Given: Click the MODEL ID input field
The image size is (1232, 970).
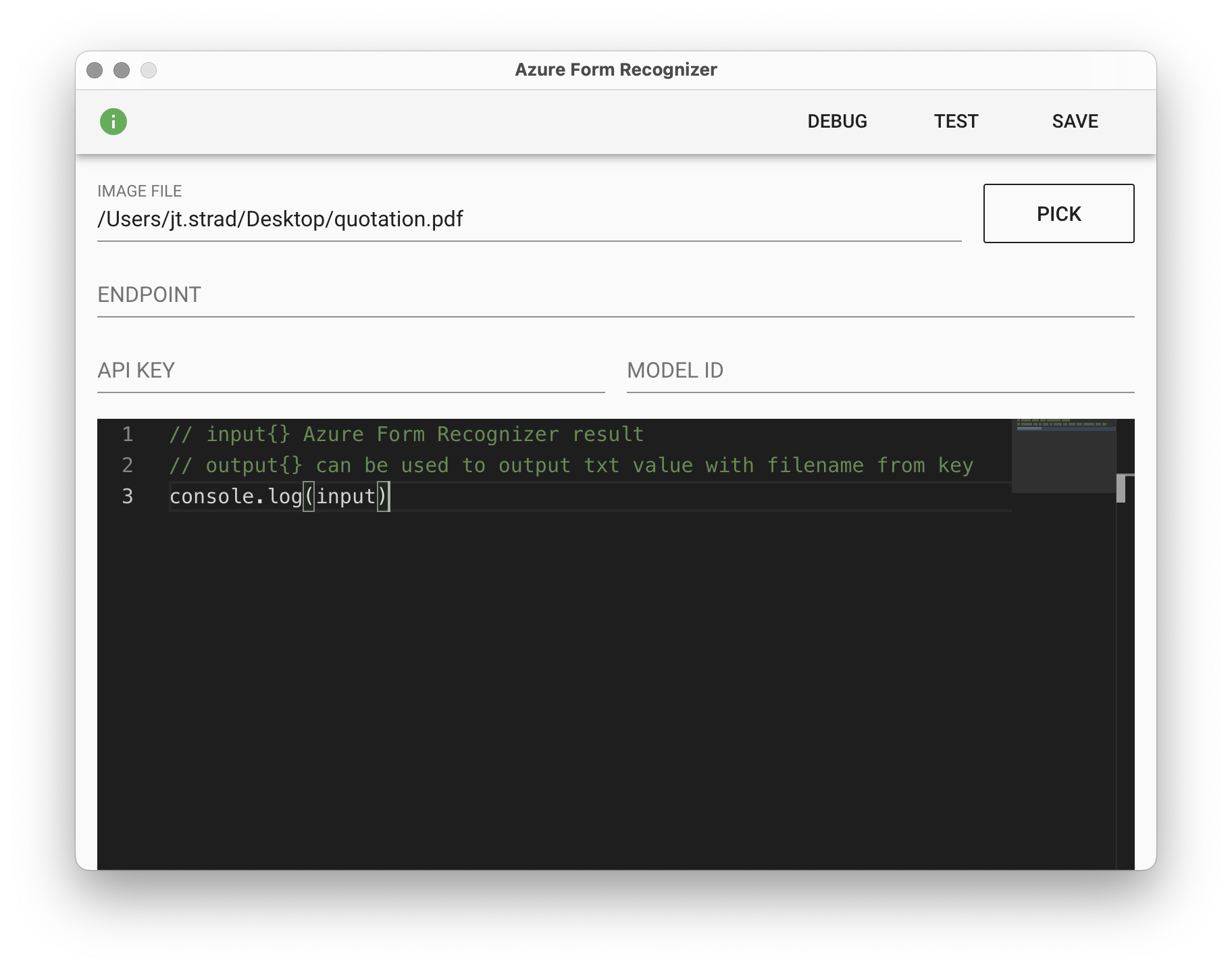Looking at the screenshot, I should pos(880,371).
